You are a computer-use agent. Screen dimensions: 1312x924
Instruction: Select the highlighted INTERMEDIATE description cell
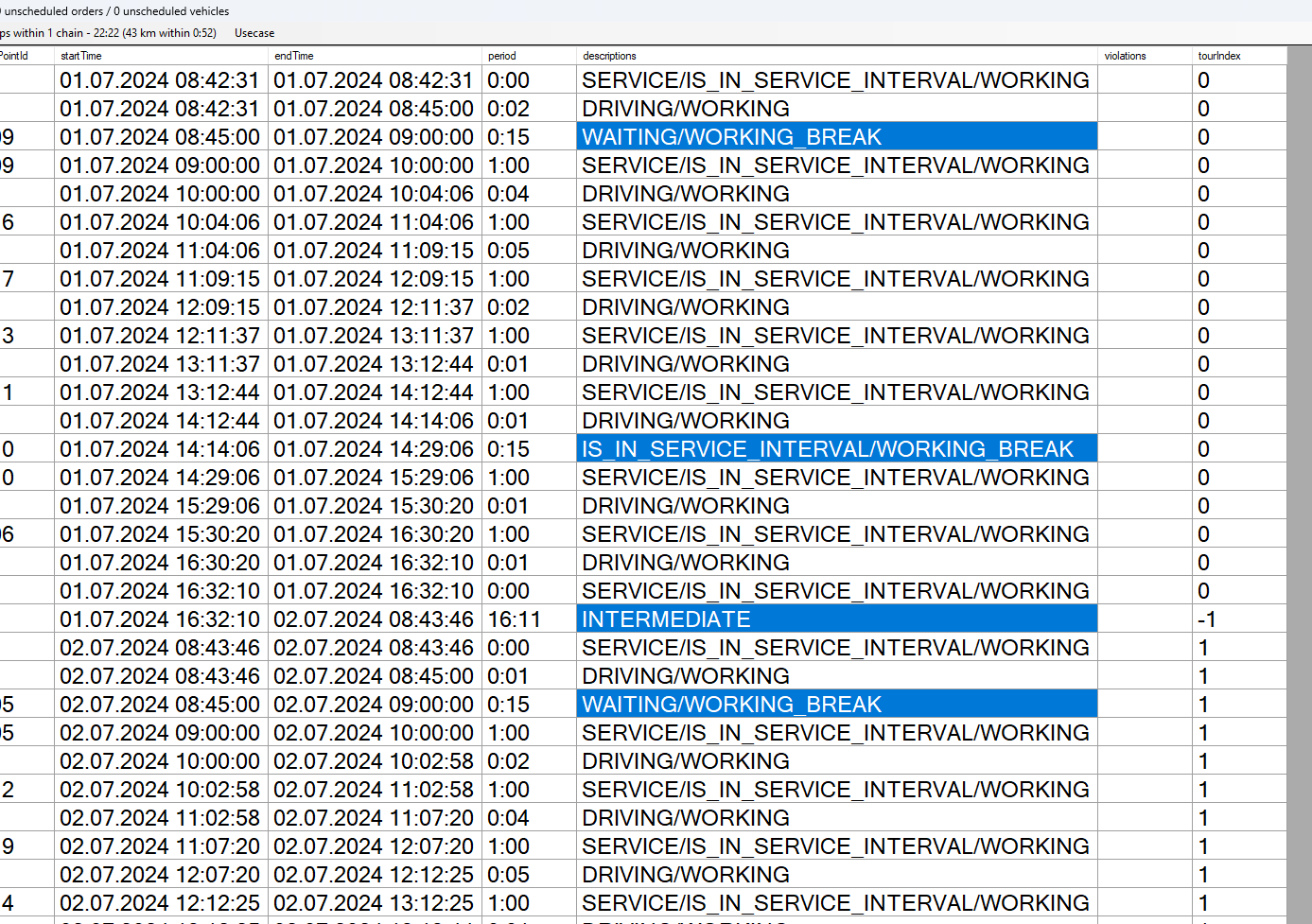pyautogui.click(x=836, y=619)
